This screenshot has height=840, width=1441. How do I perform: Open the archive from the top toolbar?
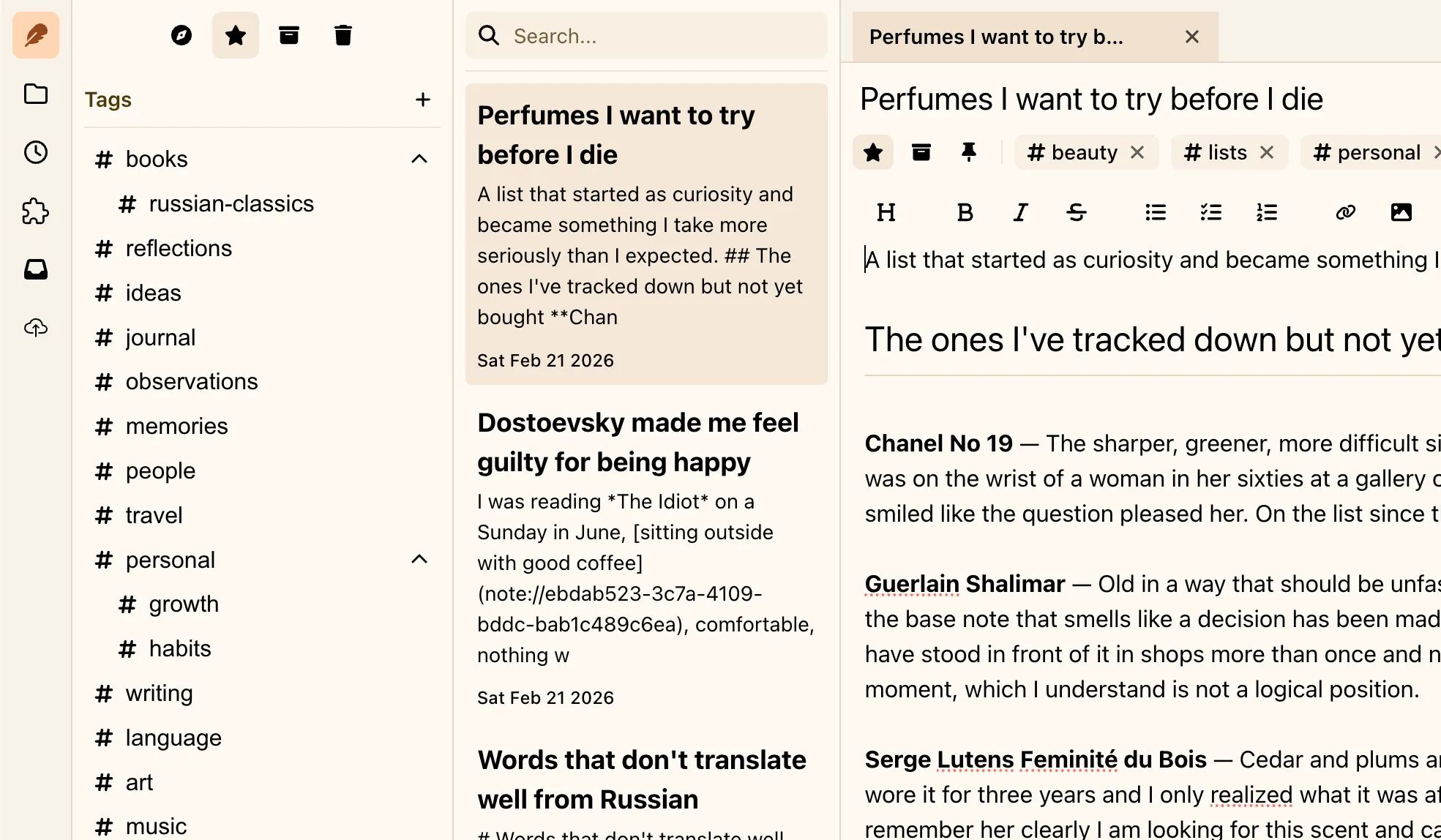pyautogui.click(x=289, y=34)
